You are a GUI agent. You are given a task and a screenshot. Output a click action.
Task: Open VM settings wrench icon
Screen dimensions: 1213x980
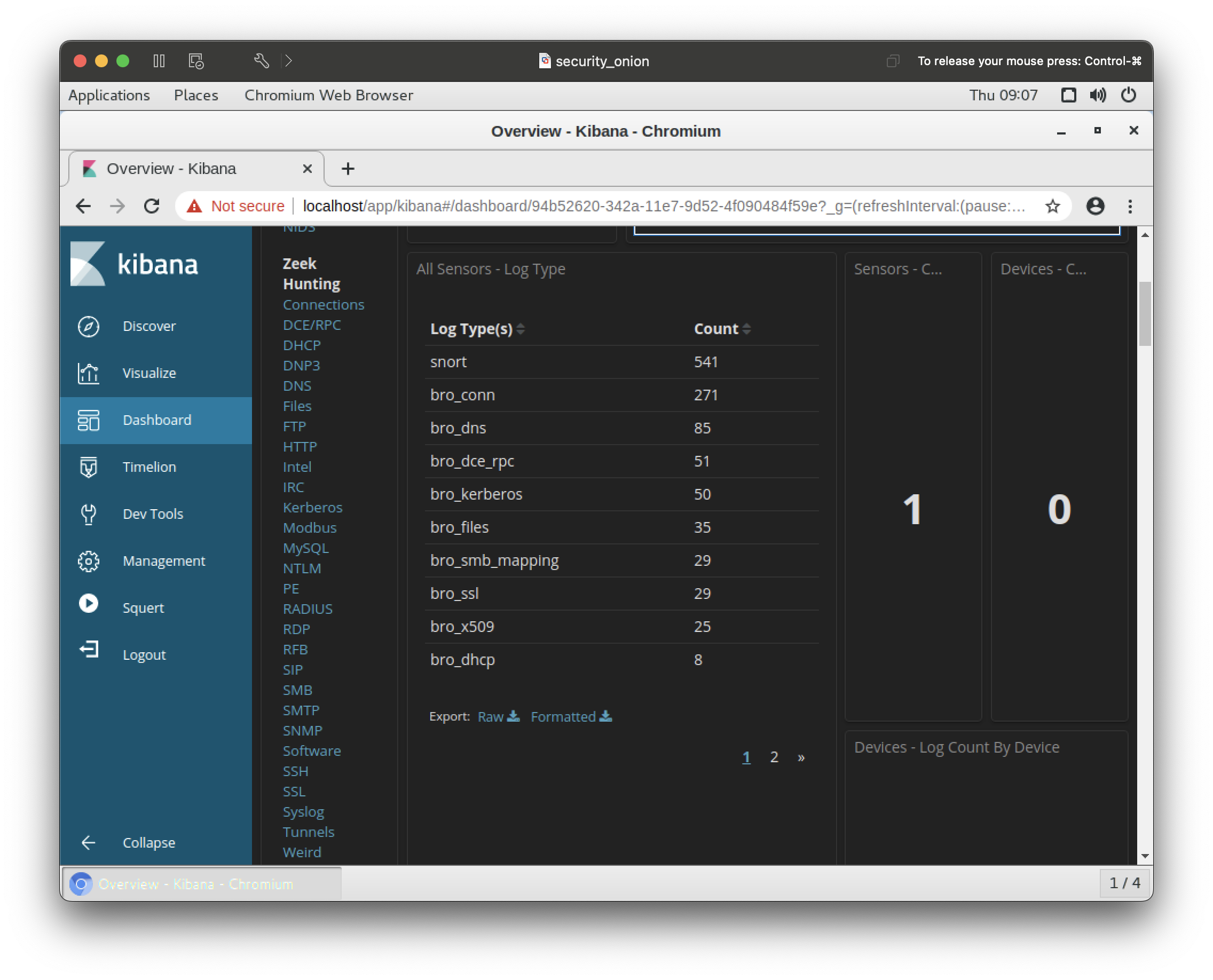[x=261, y=60]
